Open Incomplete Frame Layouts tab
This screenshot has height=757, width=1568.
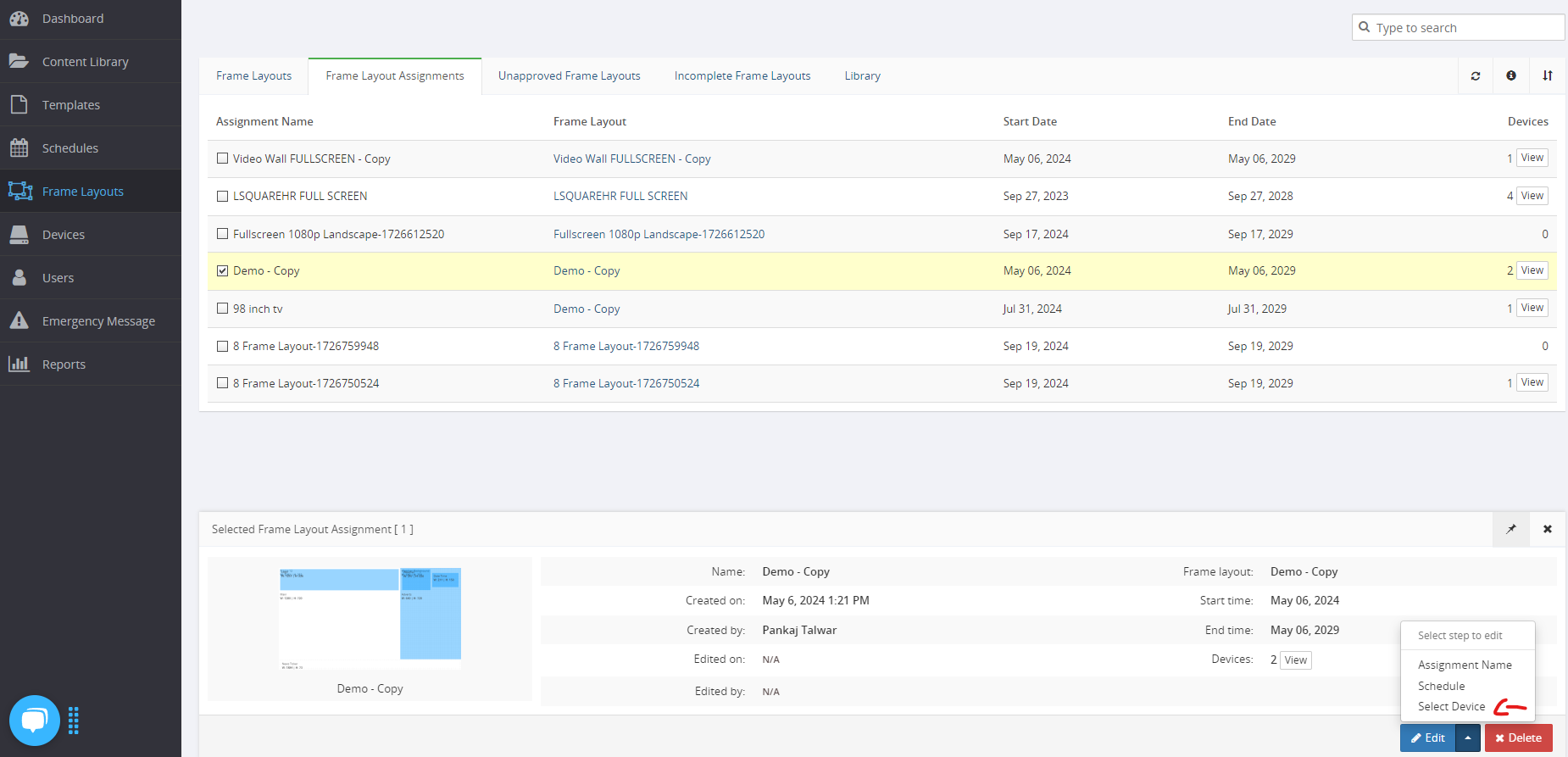pyautogui.click(x=742, y=75)
